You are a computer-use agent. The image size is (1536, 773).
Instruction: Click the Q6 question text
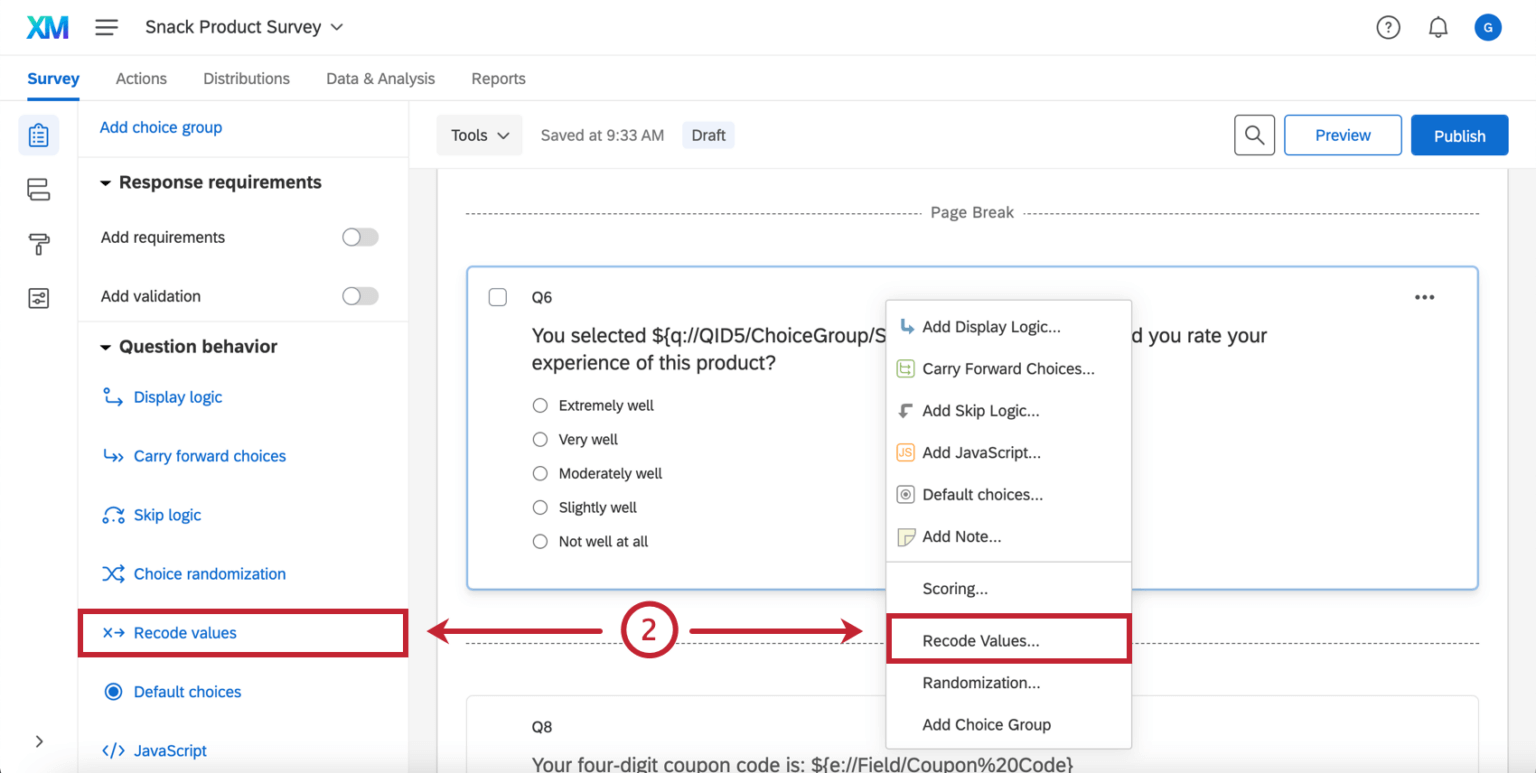click(x=899, y=349)
